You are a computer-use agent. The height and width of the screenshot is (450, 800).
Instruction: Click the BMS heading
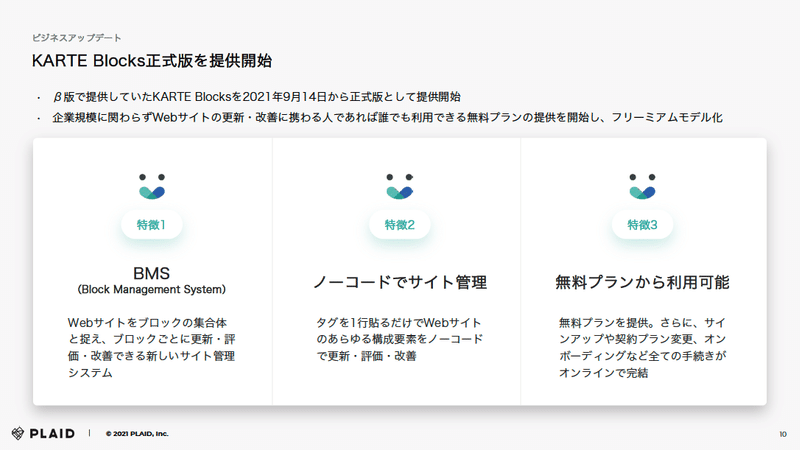point(152,273)
